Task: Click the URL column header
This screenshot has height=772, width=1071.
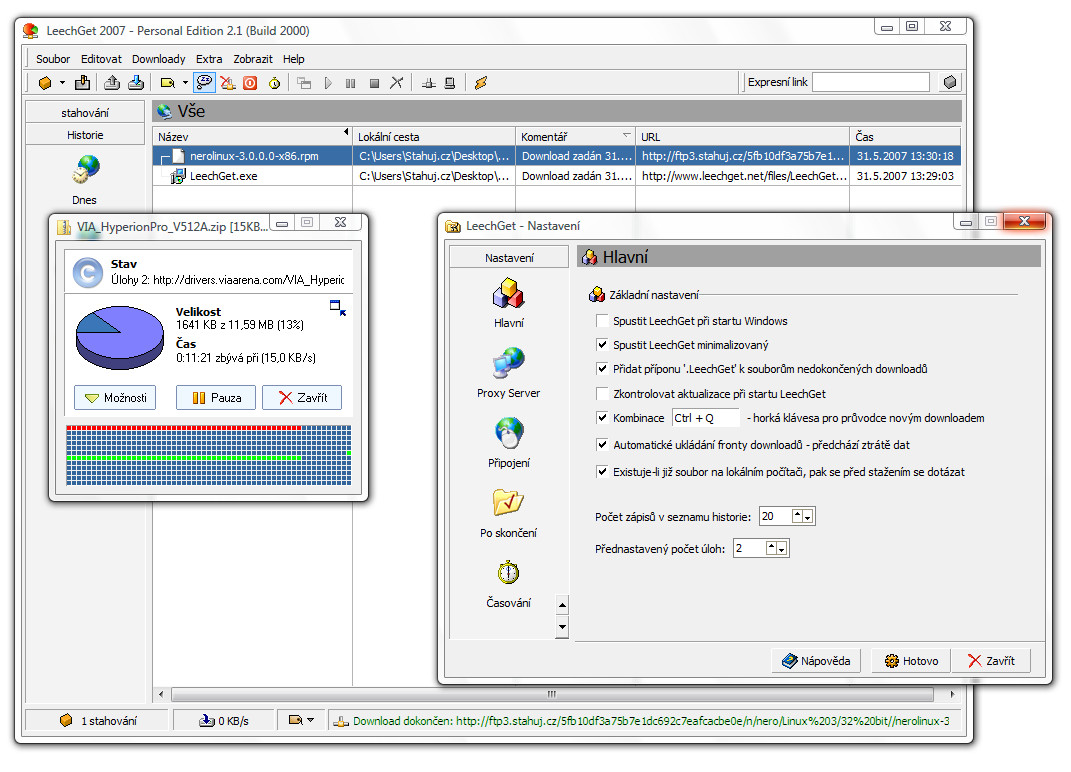Action: pos(742,136)
